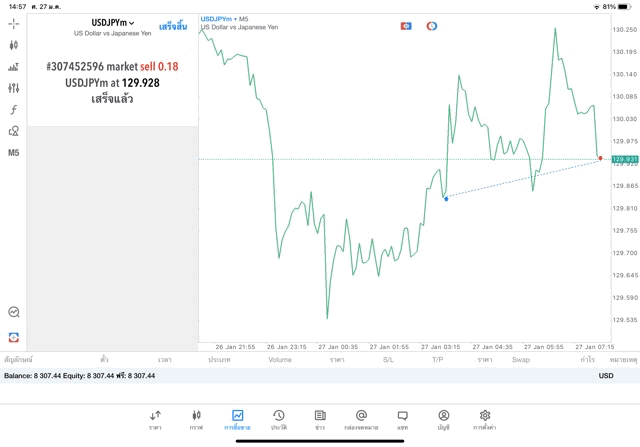Click the US Dollar vs Japanese Yen chart subtitle
The width and height of the screenshot is (640, 447).
pyautogui.click(x=240, y=27)
